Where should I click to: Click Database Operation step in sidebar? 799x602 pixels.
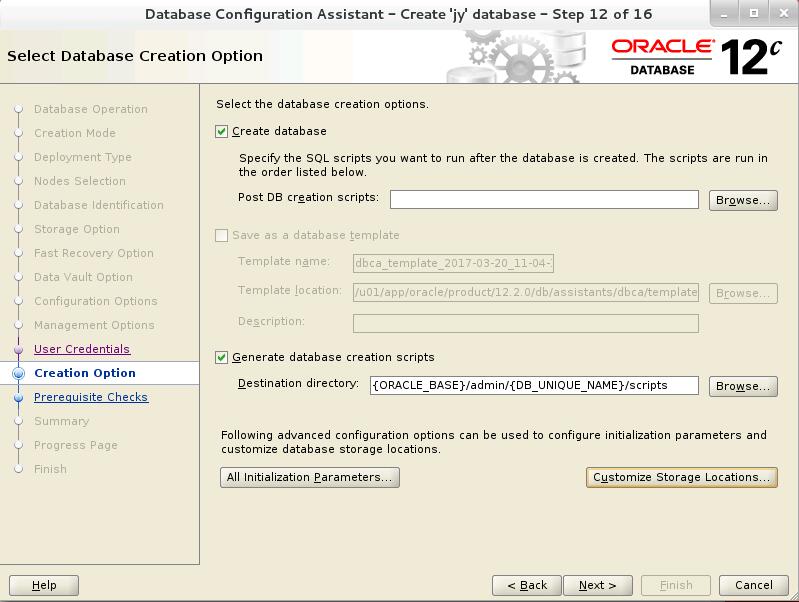click(91, 109)
